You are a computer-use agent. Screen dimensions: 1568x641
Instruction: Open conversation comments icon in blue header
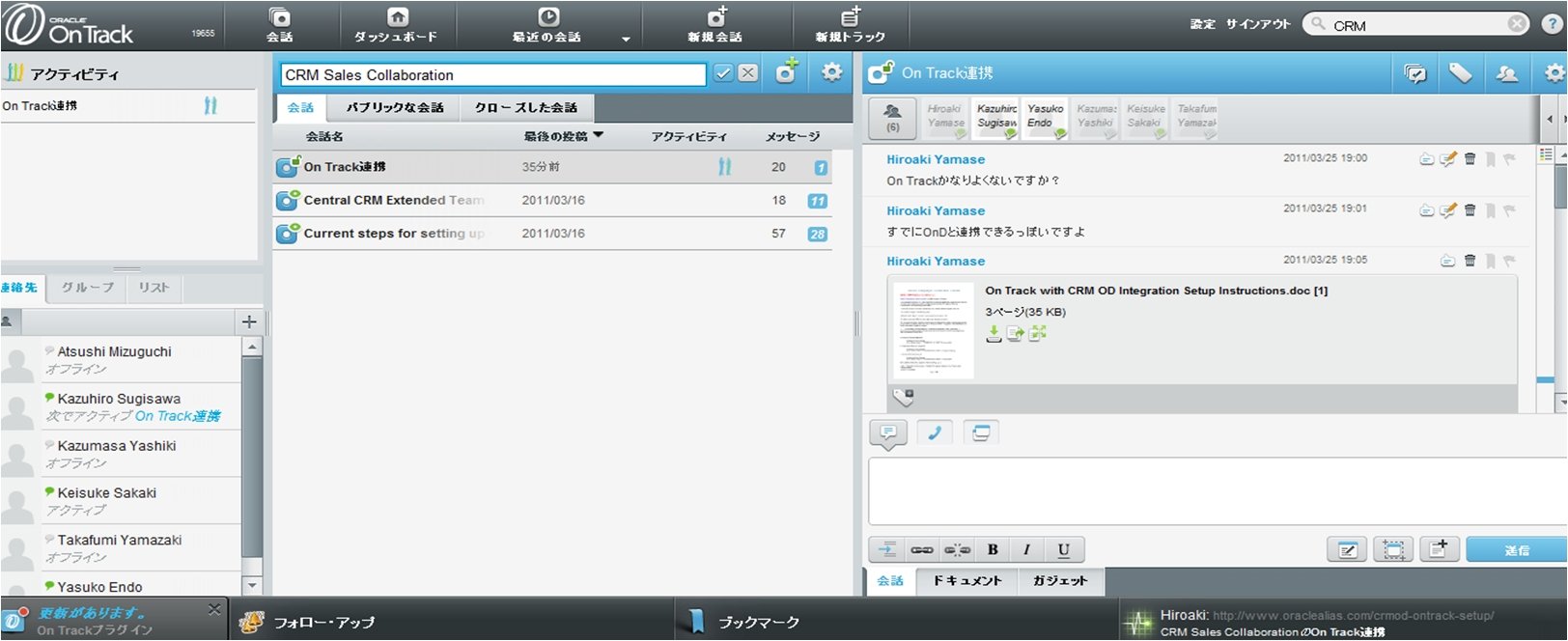(x=1415, y=73)
